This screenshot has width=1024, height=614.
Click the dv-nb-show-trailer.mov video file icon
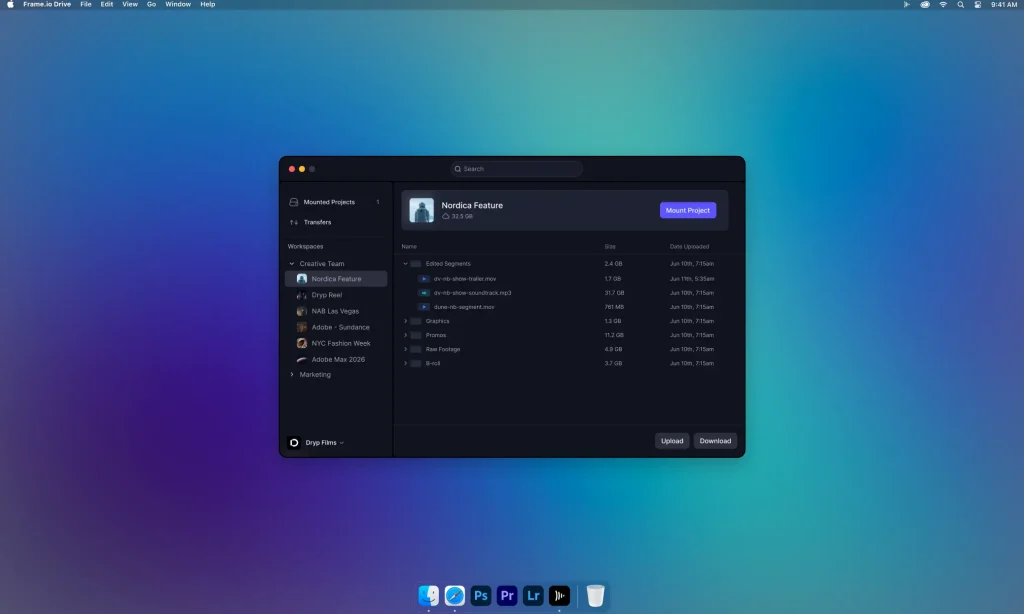(x=424, y=279)
